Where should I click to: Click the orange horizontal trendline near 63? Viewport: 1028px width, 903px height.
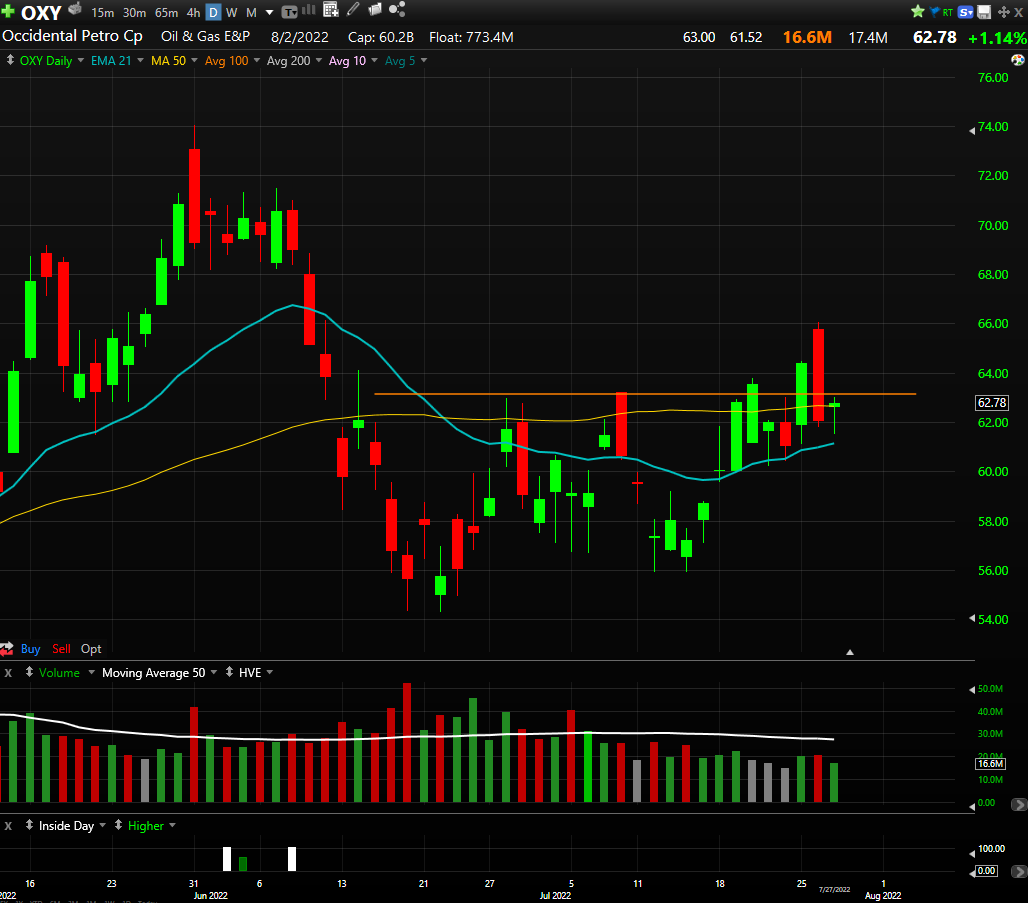click(x=644, y=393)
